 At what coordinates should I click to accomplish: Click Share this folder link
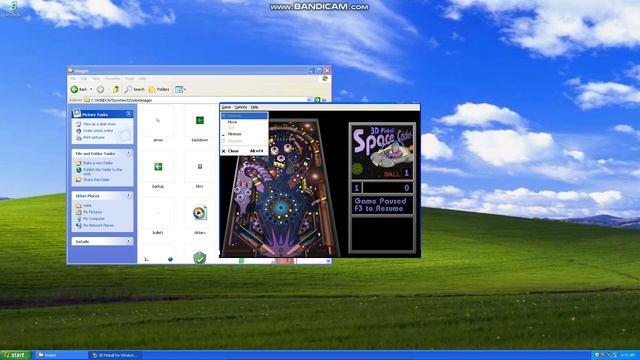coord(93,180)
